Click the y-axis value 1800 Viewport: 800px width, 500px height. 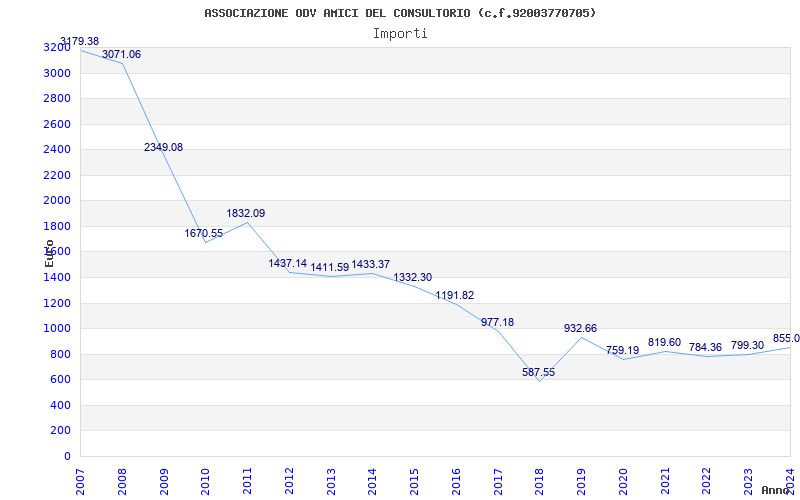[x=57, y=226]
